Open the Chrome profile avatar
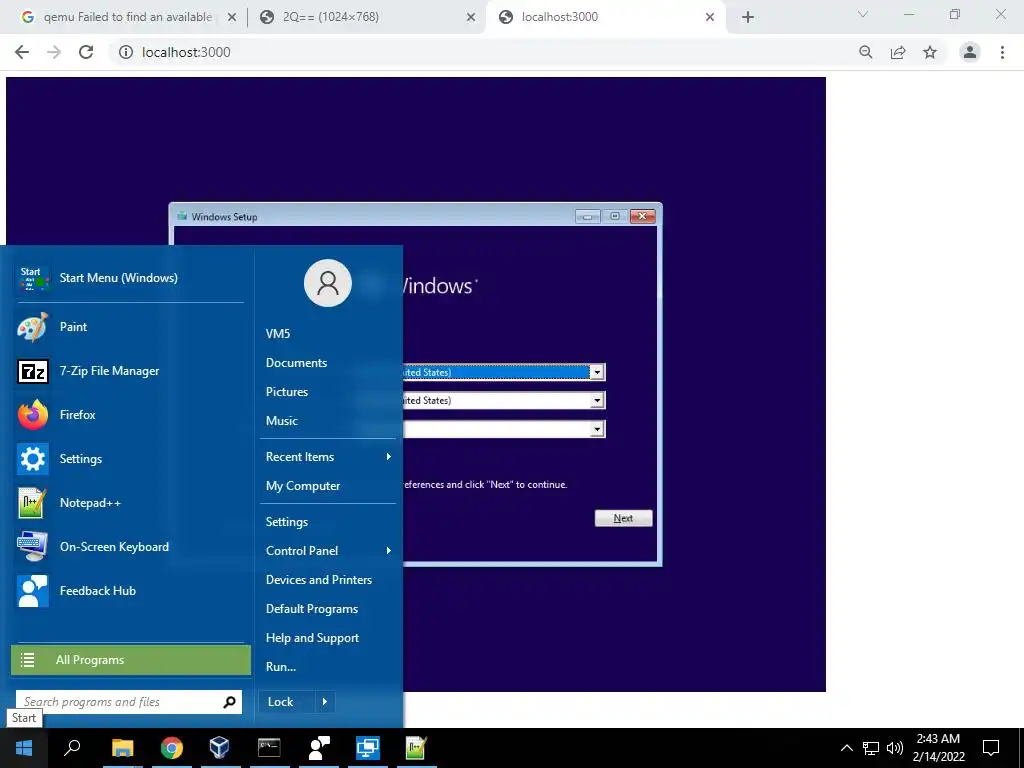Screen dimensions: 1024x768 click(x=970, y=52)
